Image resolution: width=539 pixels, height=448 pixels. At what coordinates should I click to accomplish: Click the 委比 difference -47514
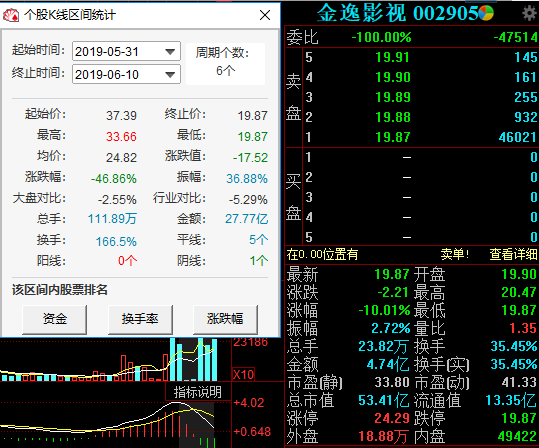coord(515,37)
